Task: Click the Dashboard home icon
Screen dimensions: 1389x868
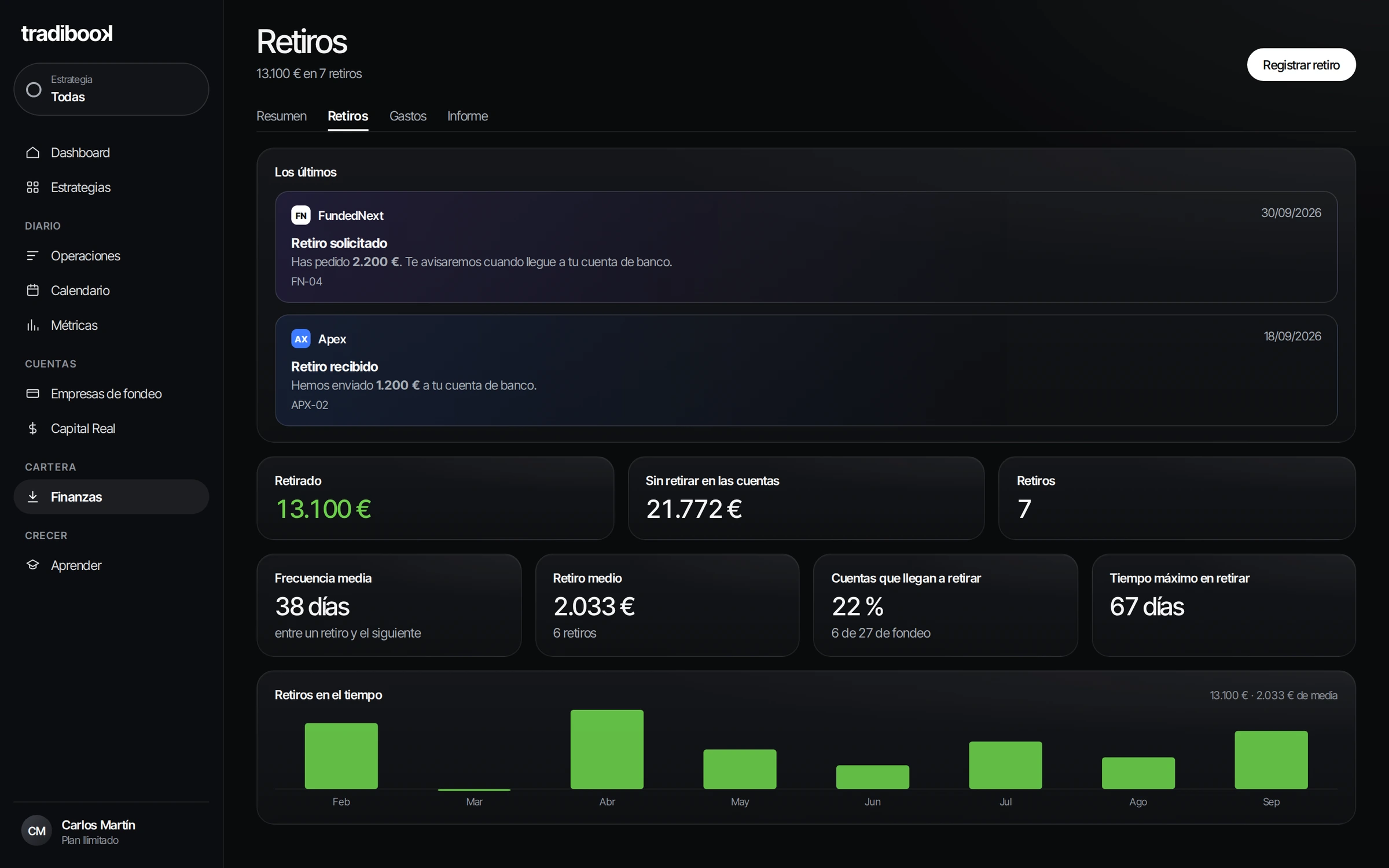Action: tap(33, 153)
